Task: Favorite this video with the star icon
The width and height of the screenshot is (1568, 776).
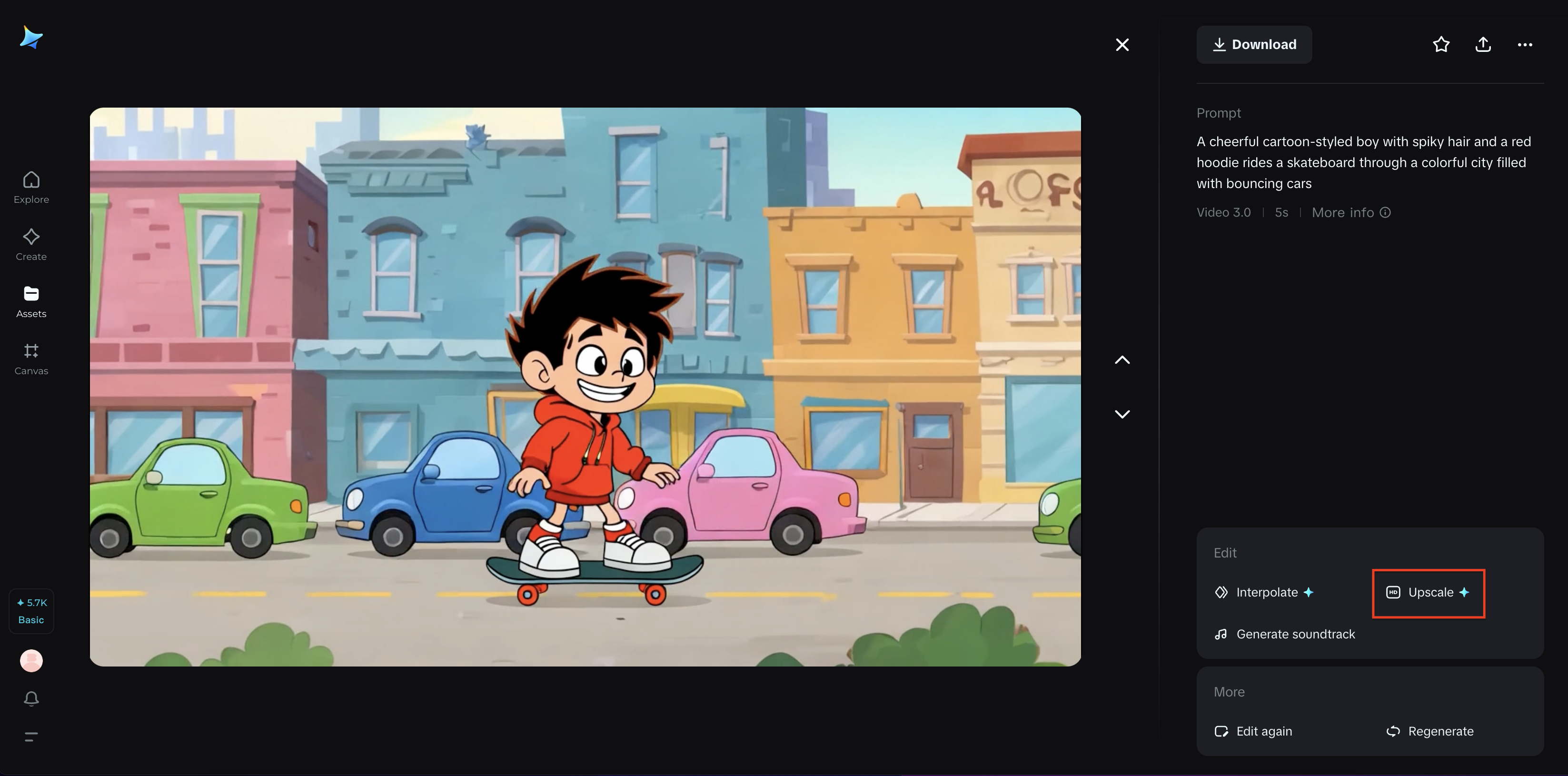Action: (1441, 44)
